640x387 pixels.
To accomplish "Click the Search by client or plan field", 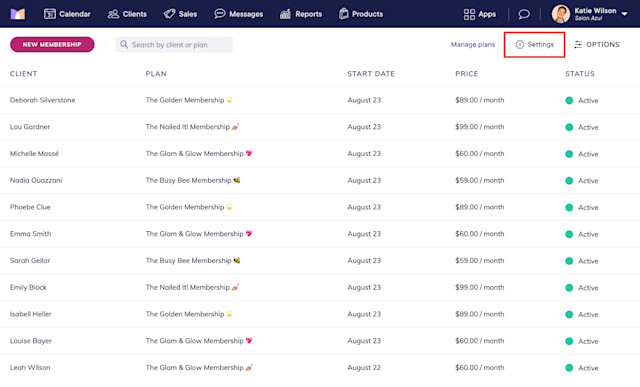I will point(174,44).
